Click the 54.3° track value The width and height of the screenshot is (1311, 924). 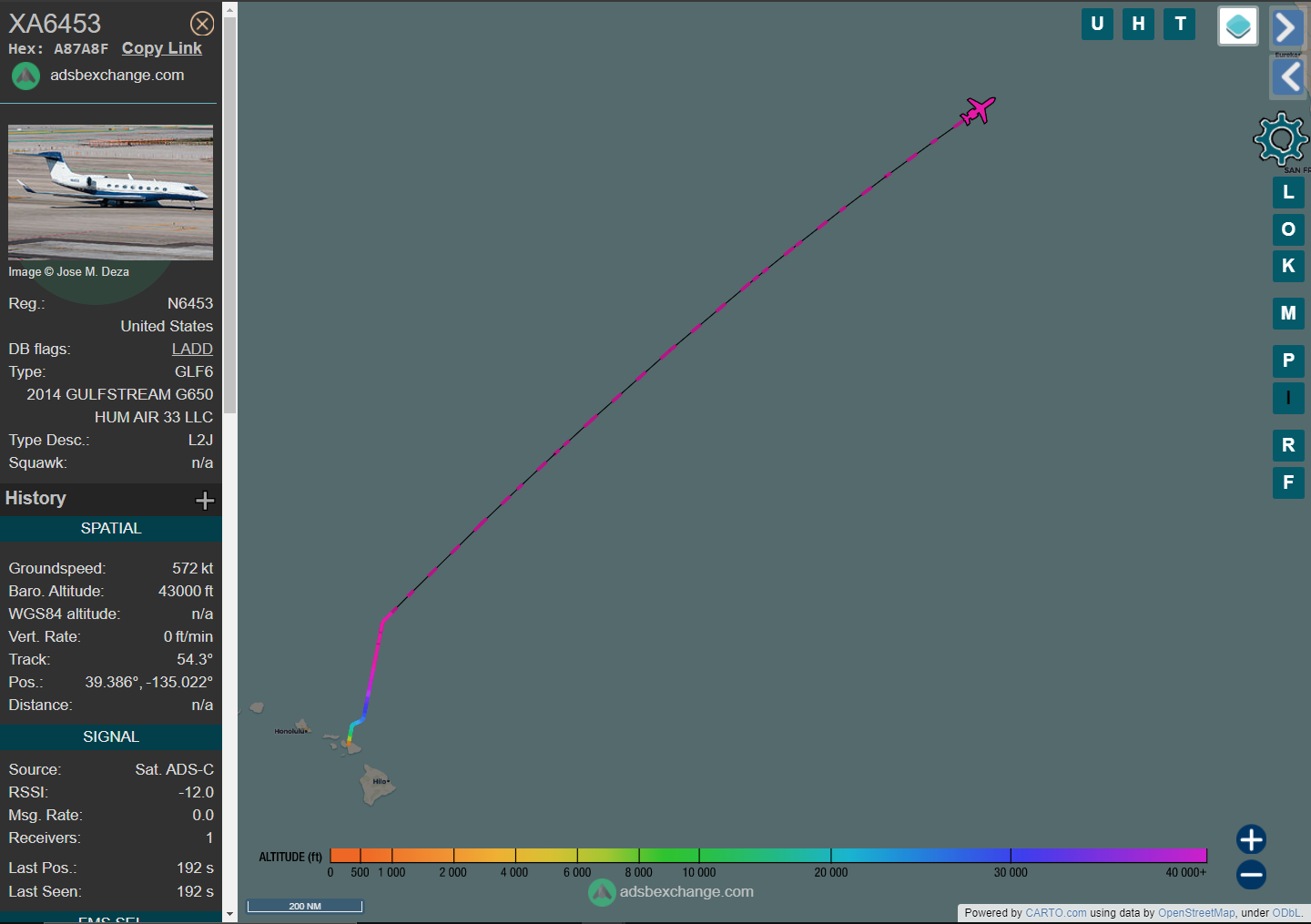point(195,659)
